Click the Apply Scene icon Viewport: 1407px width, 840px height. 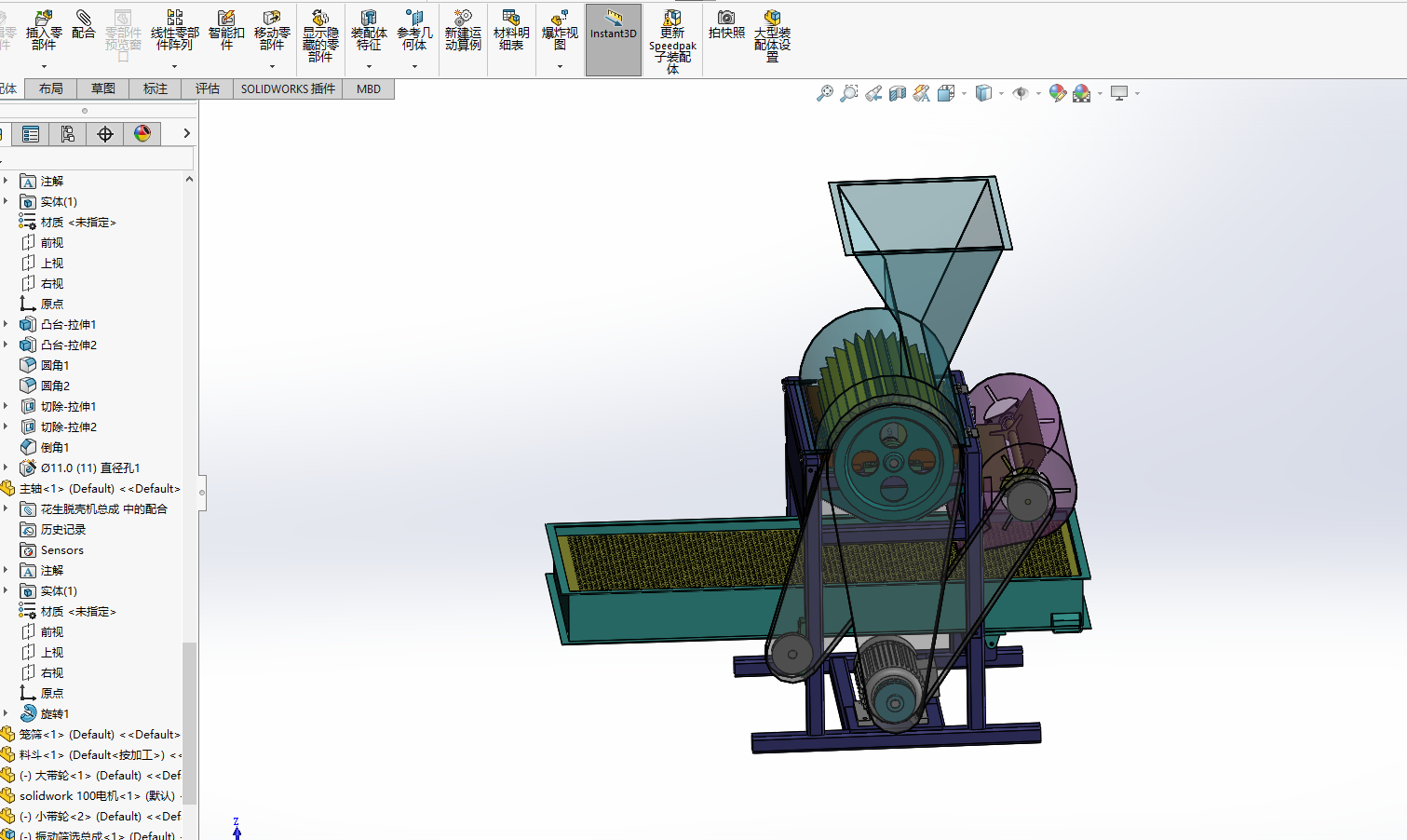(x=1081, y=93)
